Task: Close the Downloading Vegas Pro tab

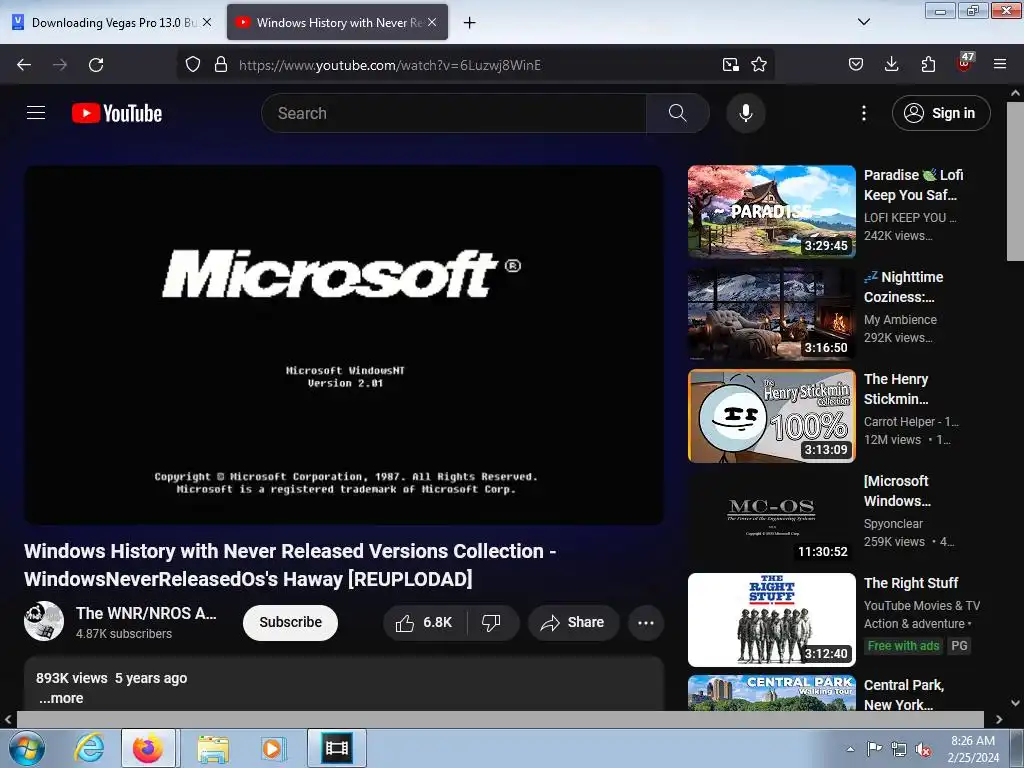Action: 206,22
